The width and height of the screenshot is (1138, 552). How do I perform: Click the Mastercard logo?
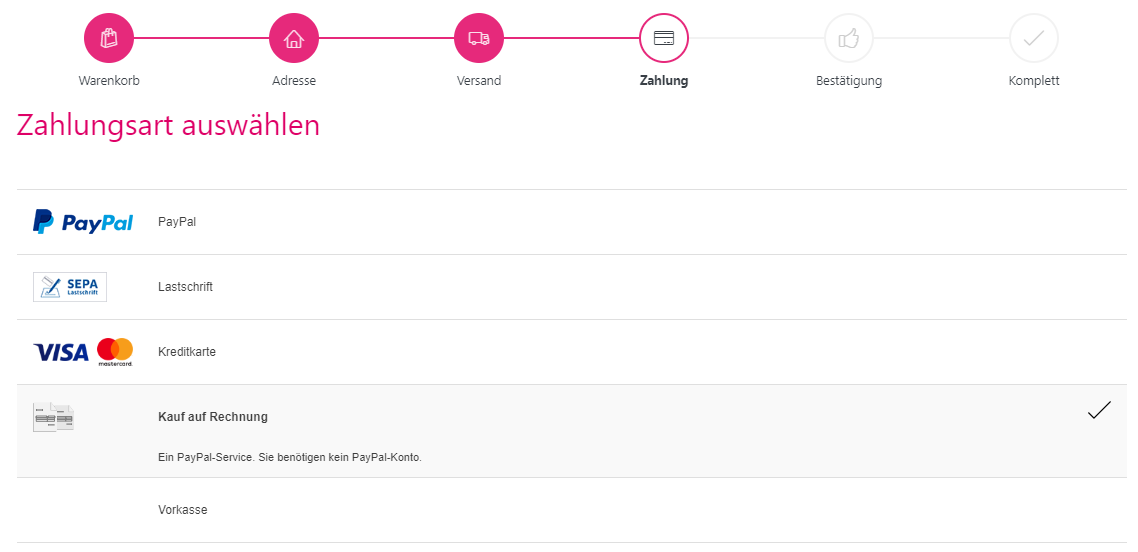pos(115,351)
